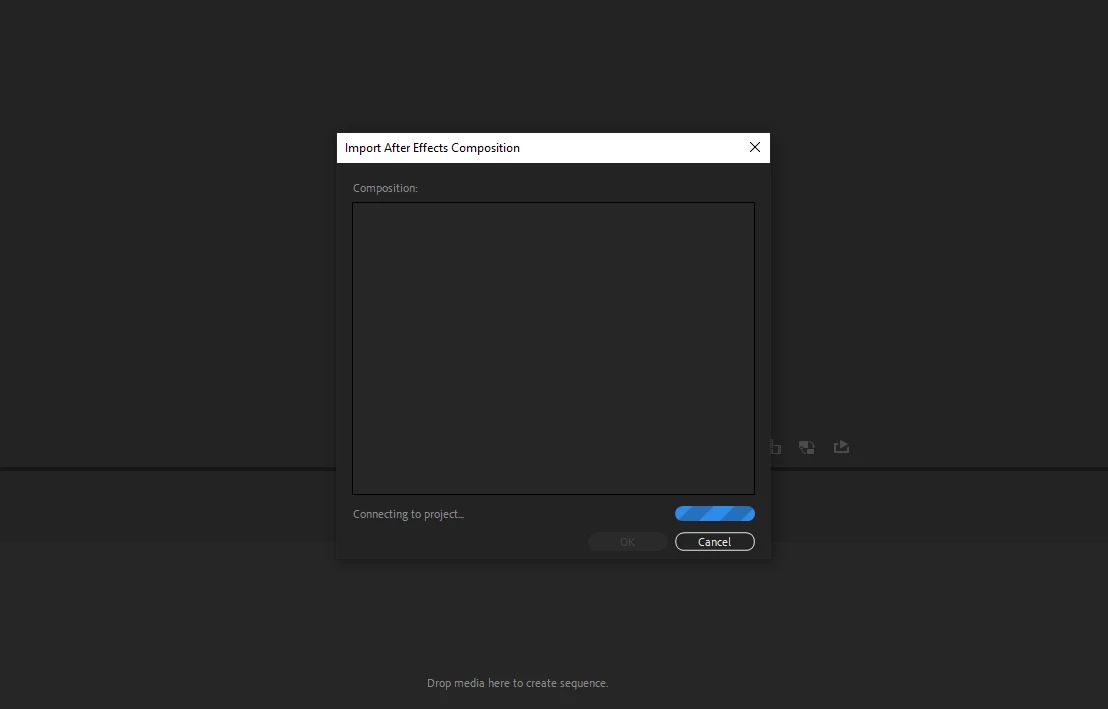
Task: Click the blue striped connection progress bar
Action: (714, 513)
